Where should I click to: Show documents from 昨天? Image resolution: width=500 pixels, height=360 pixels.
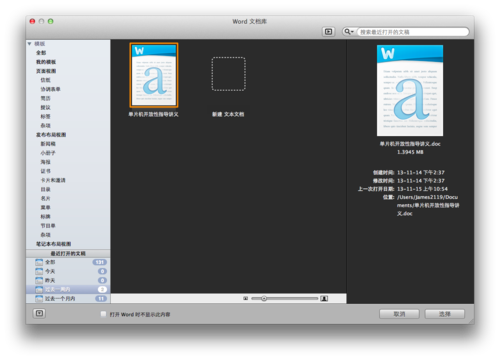point(68,280)
